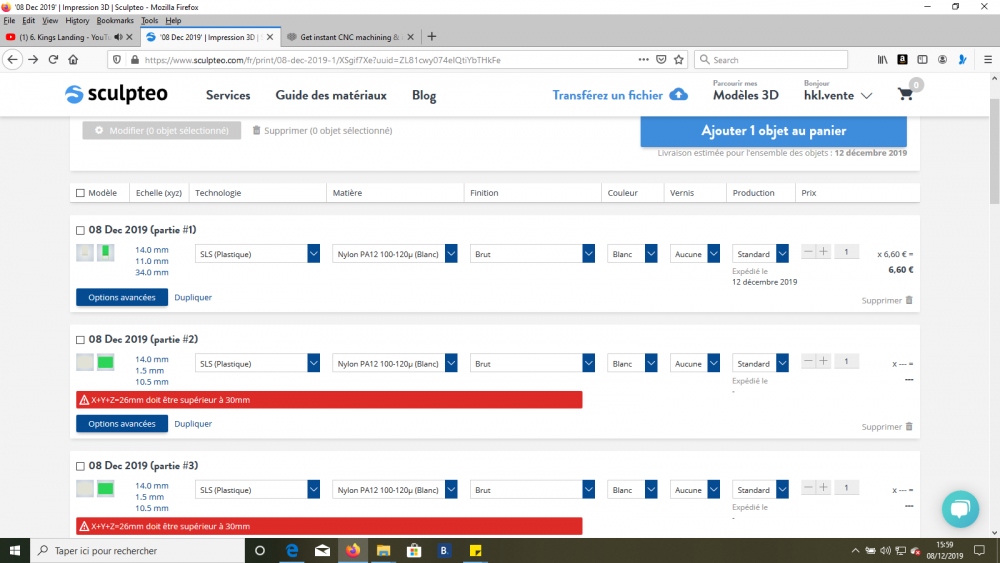The width and height of the screenshot is (1000, 563).
Task: Open File Explorer from taskbar
Action: tap(383, 550)
